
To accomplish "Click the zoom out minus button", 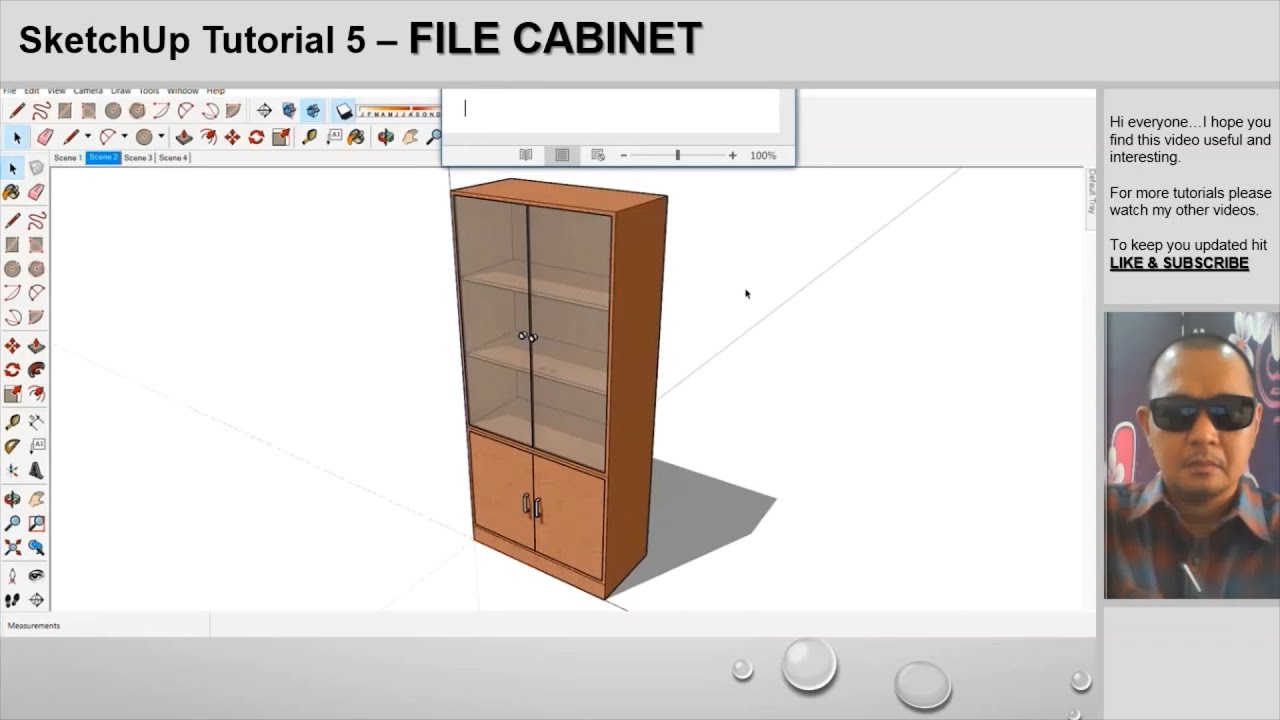I will [623, 155].
